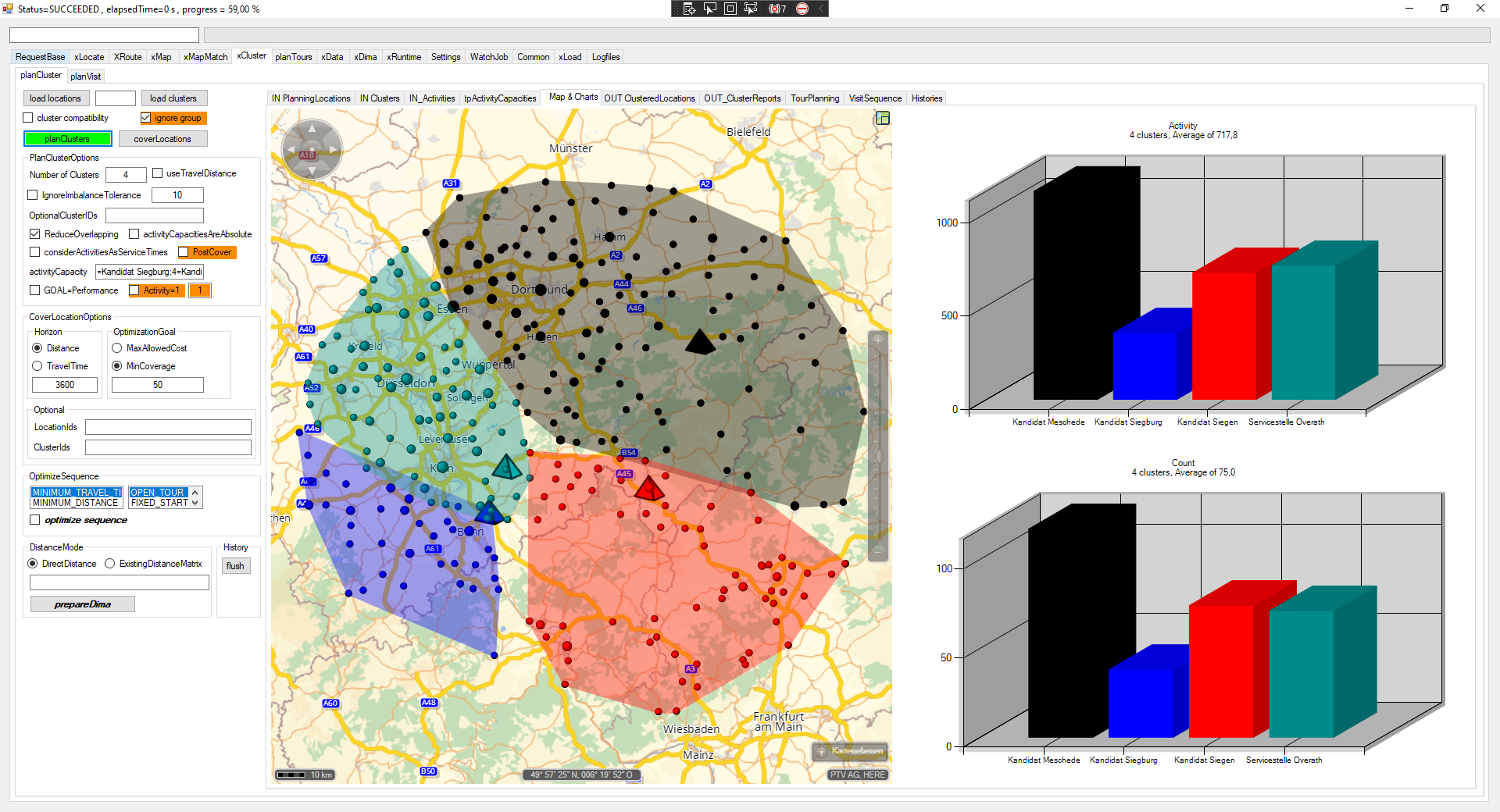Click the select element cursor icon
1500x812 pixels.
(x=710, y=9)
